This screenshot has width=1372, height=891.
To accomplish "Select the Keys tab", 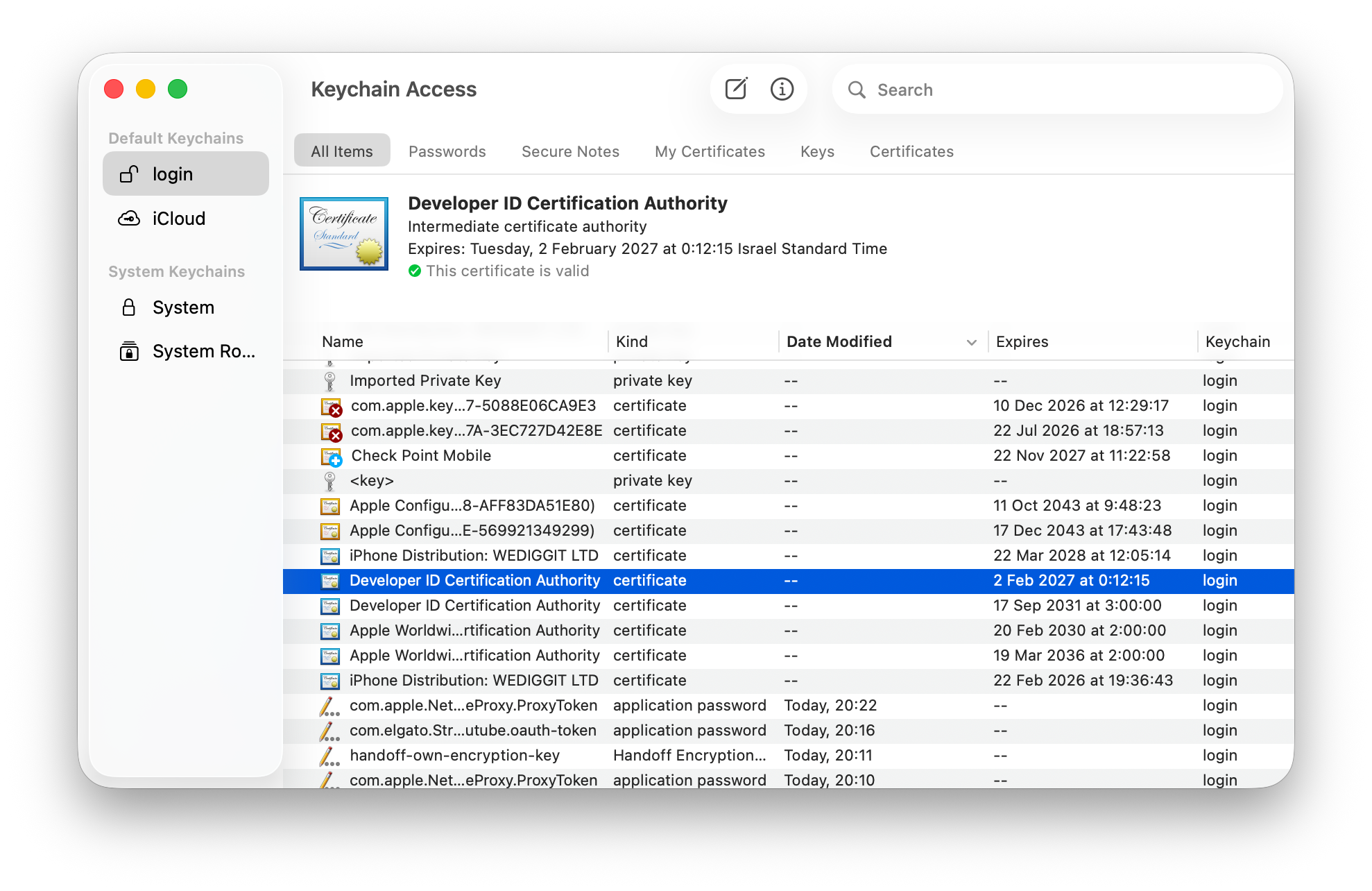I will pos(818,151).
